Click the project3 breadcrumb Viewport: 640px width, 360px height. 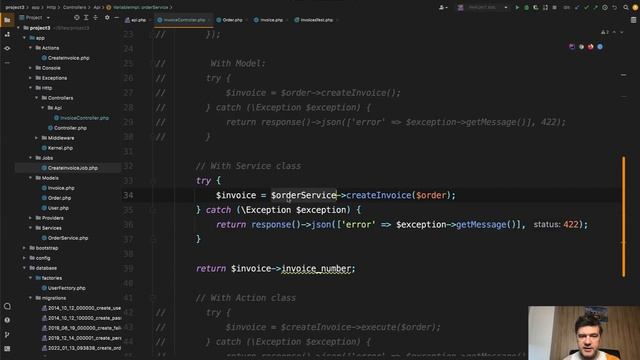point(15,7)
